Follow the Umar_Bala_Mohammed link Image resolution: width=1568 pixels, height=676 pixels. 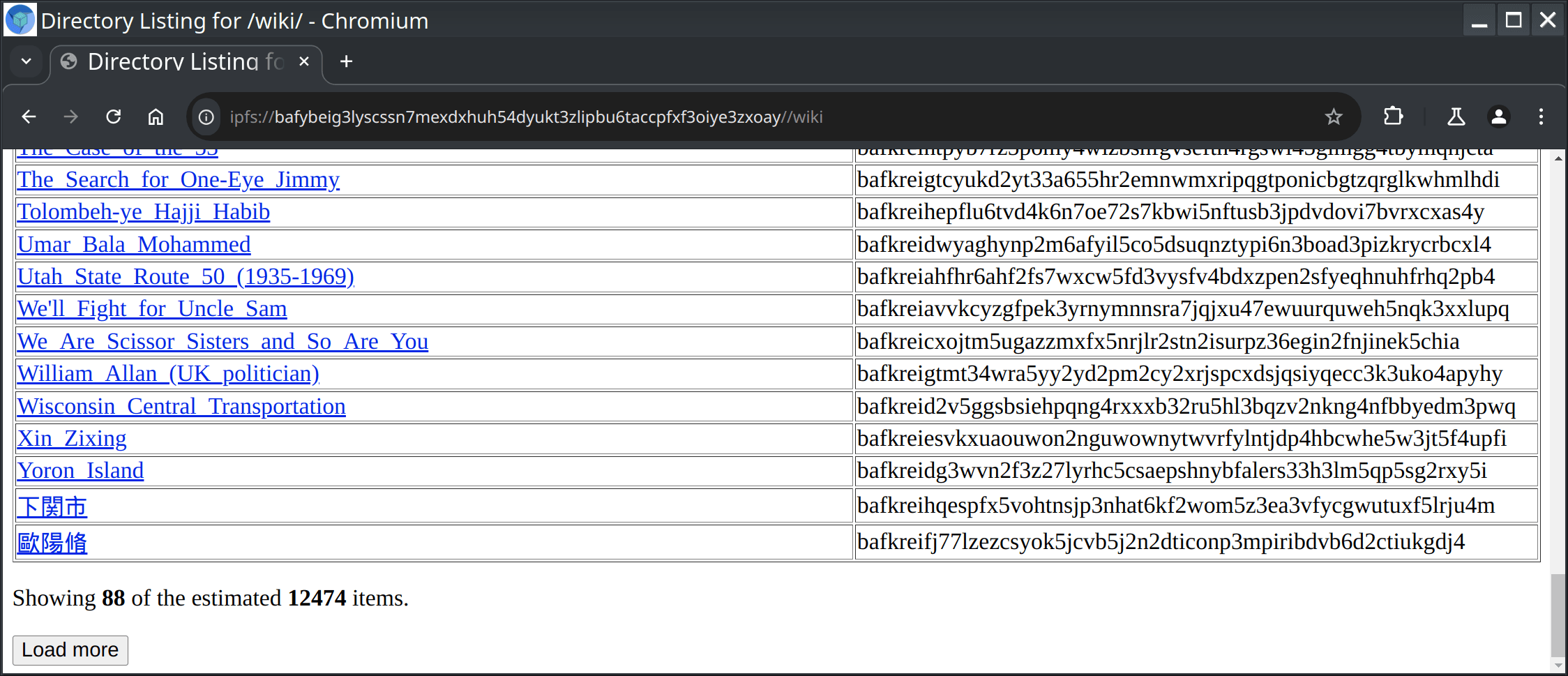[x=134, y=244]
